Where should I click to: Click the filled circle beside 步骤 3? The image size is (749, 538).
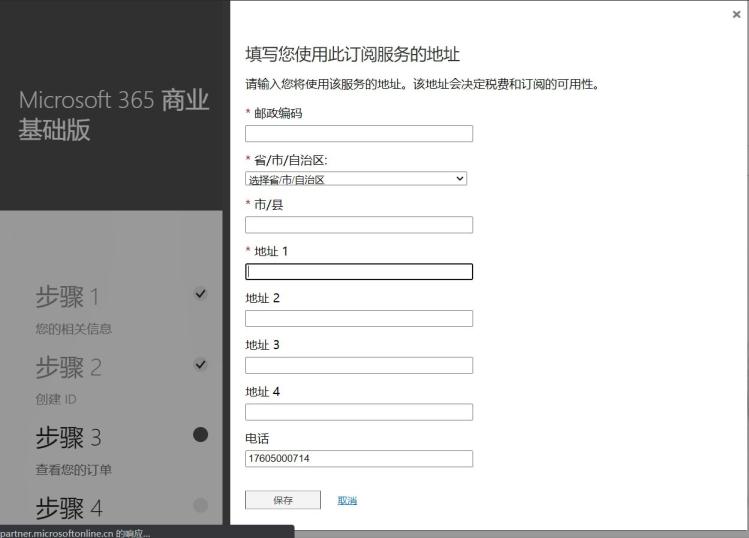pyautogui.click(x=201, y=434)
